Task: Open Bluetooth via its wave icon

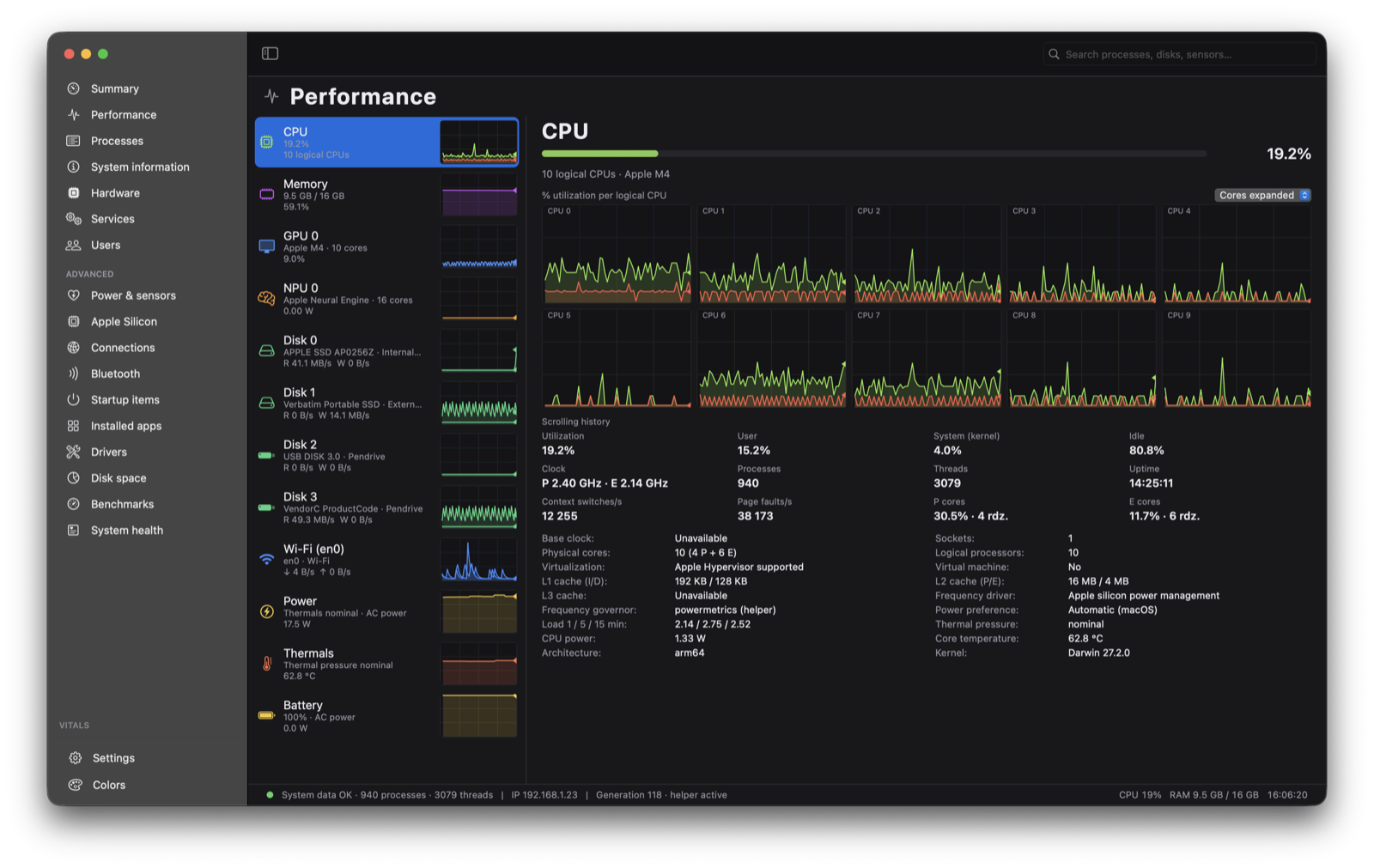Action: (x=74, y=373)
